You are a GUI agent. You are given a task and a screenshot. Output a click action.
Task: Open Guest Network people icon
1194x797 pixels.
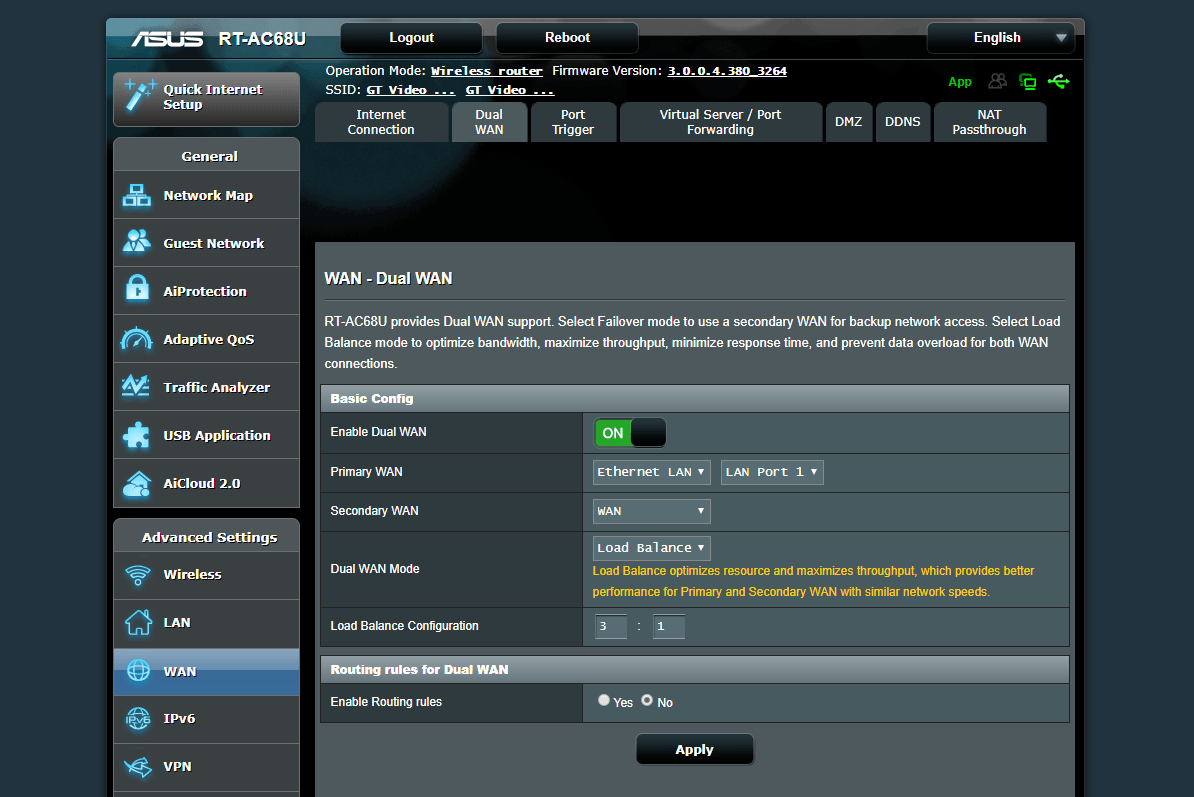pos(136,241)
